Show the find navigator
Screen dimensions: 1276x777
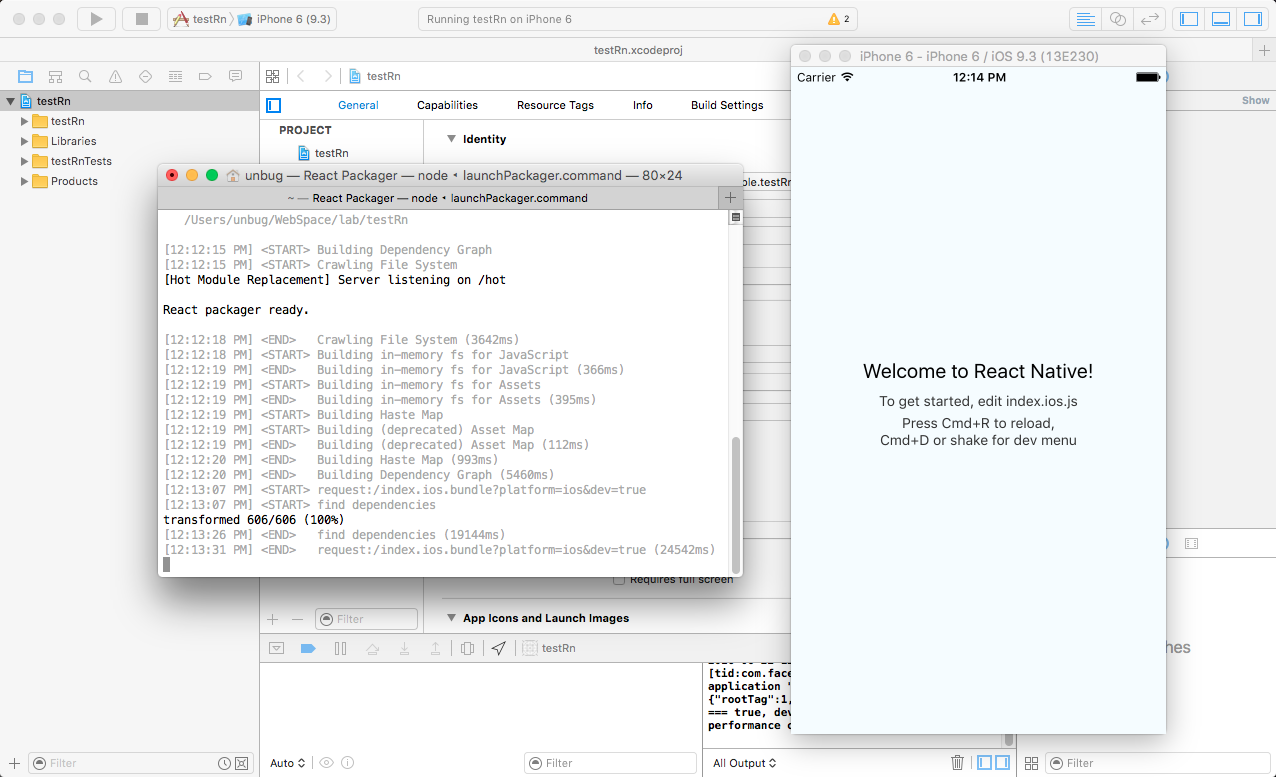(x=85, y=76)
